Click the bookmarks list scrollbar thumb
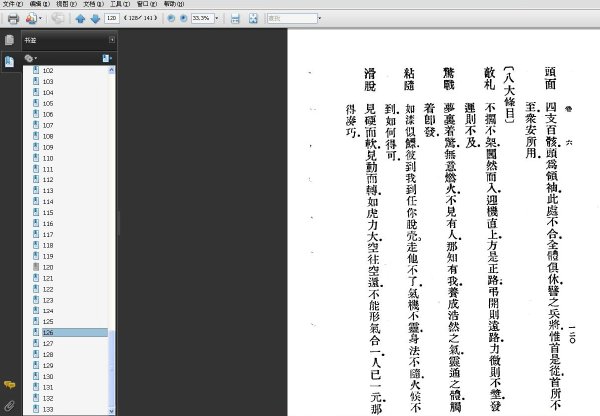 111,369
